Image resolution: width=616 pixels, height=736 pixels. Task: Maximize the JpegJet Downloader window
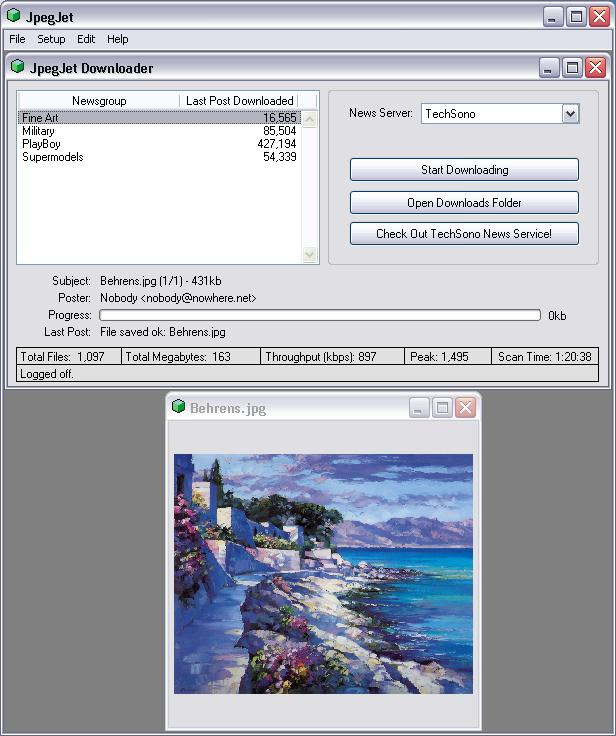(572, 68)
